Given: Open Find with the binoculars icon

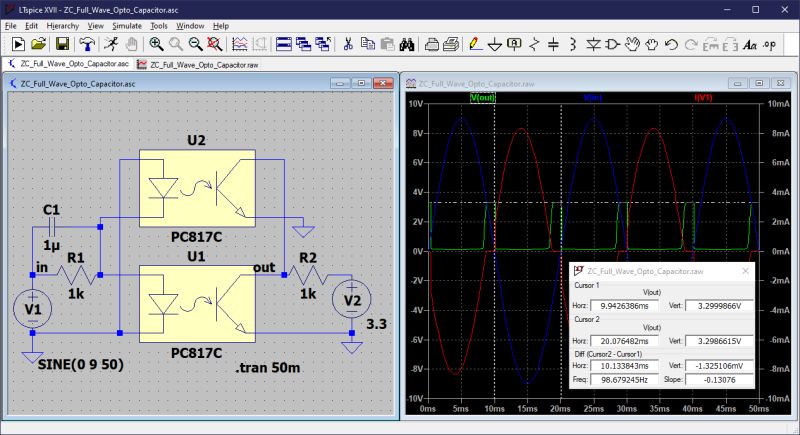Looking at the screenshot, I should point(407,44).
